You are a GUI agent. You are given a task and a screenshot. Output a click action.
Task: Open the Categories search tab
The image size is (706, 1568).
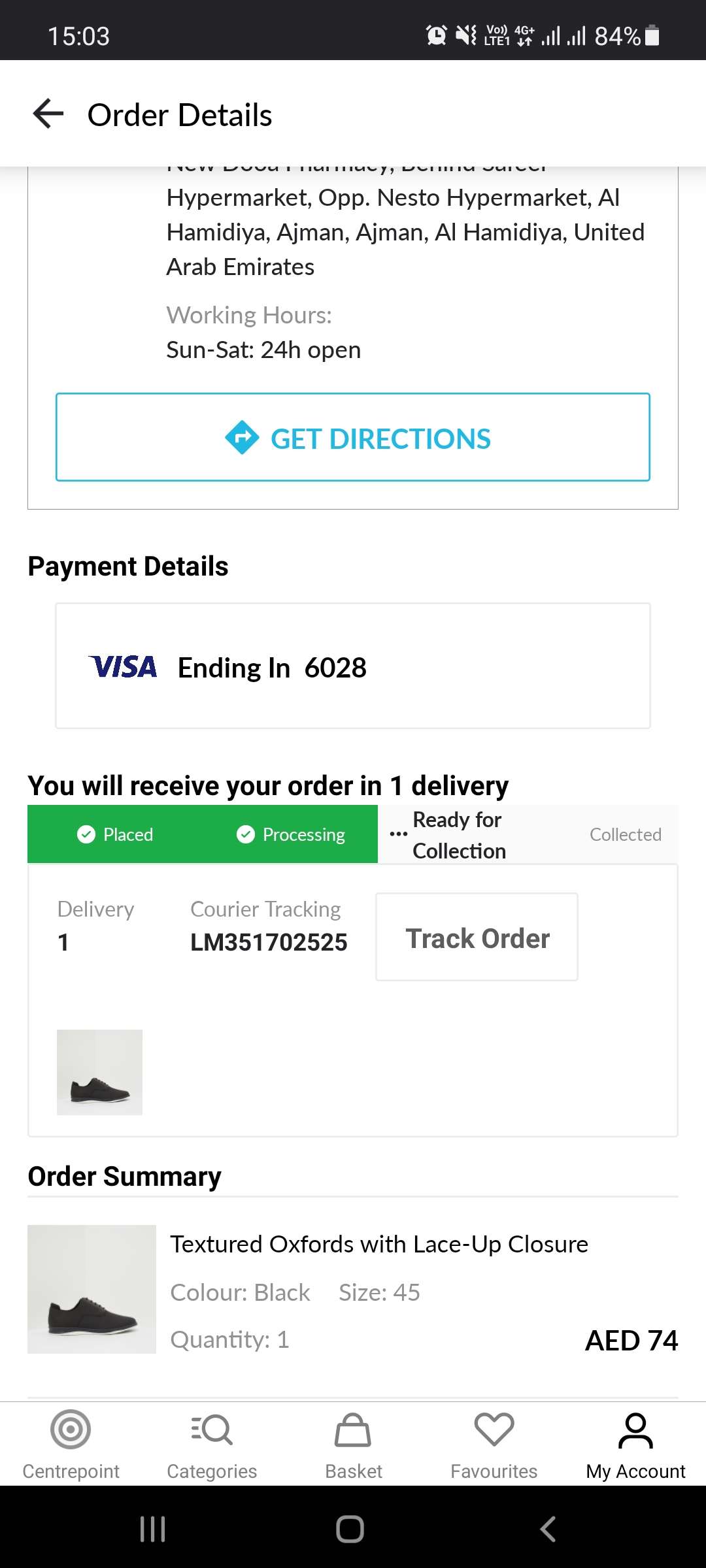pos(212,1444)
